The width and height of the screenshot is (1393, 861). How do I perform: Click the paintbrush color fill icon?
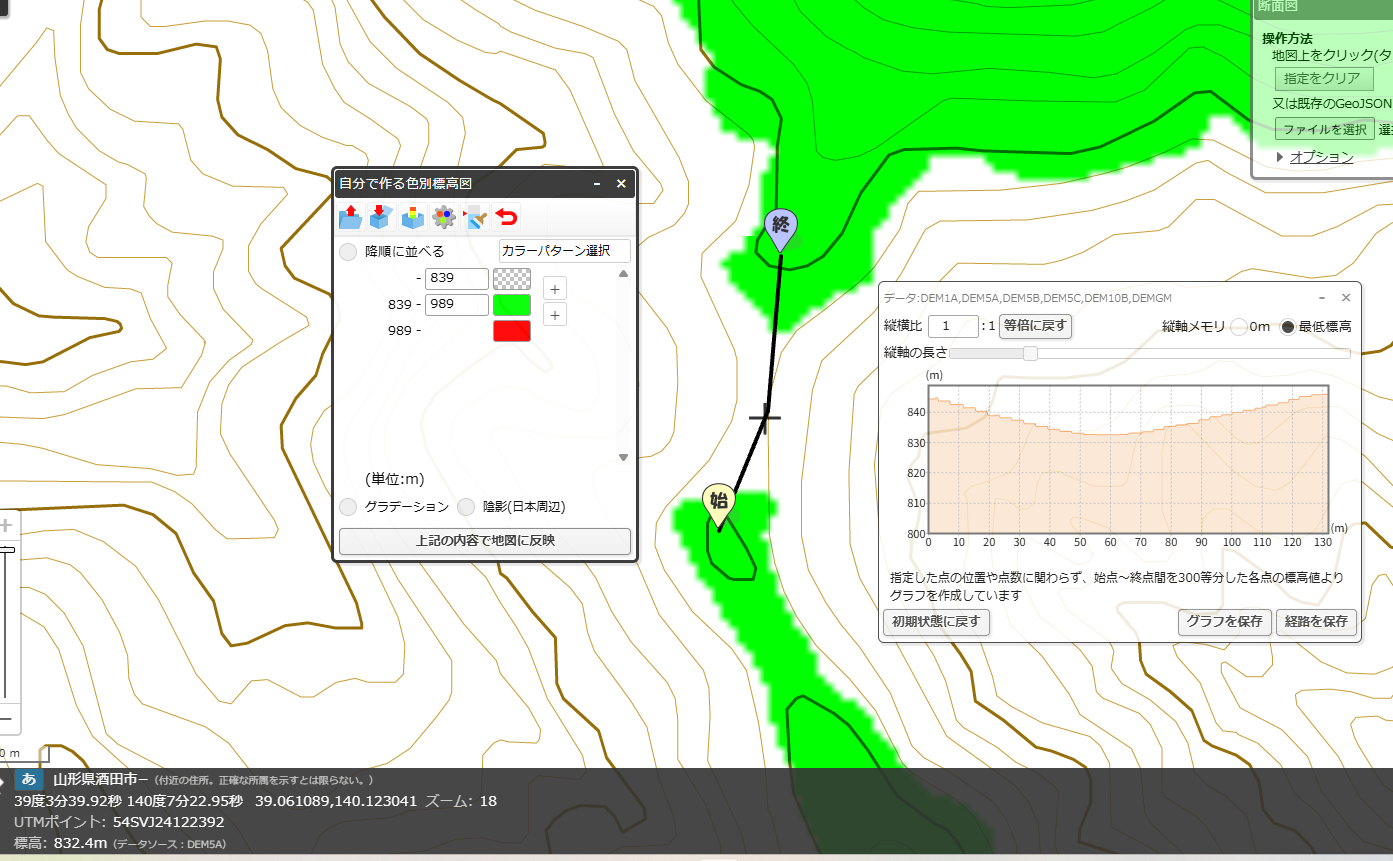tap(475, 217)
